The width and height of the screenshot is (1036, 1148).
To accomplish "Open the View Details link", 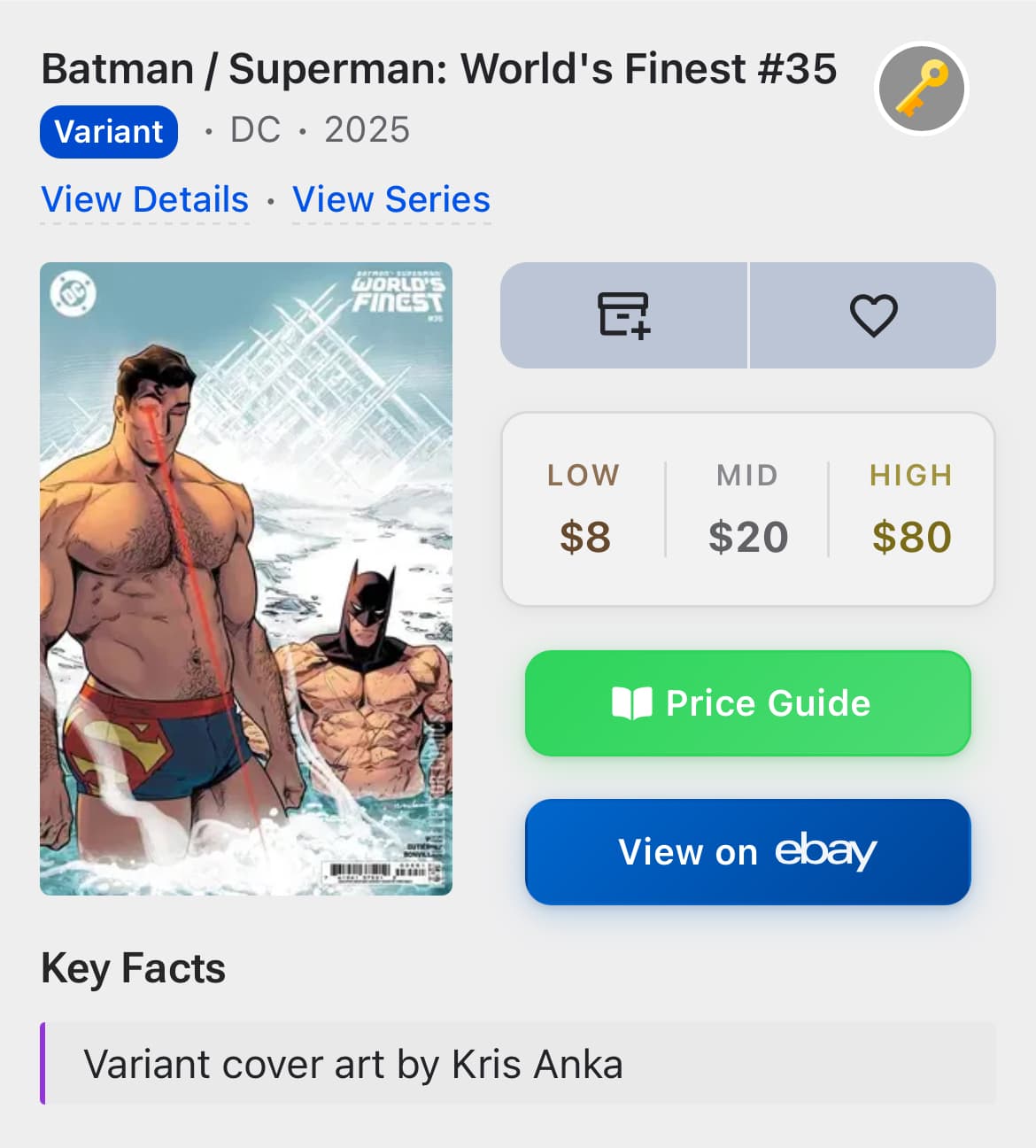I will click(x=145, y=199).
